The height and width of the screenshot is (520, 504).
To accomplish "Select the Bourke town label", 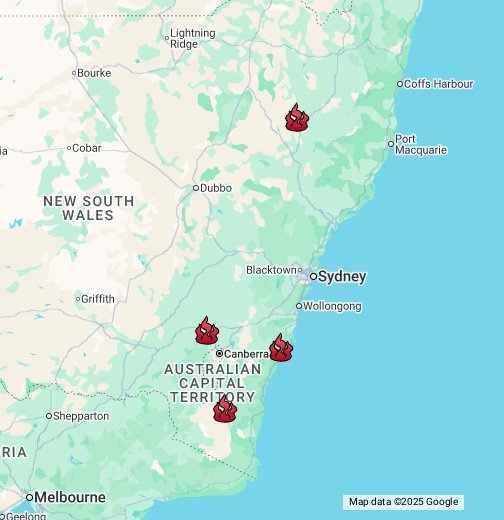I will tap(94, 73).
